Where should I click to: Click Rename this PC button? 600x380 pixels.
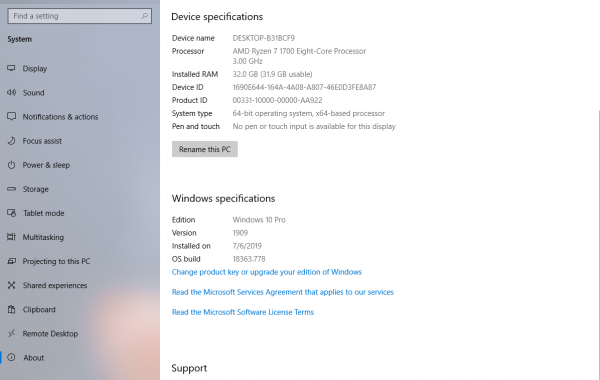[205, 149]
